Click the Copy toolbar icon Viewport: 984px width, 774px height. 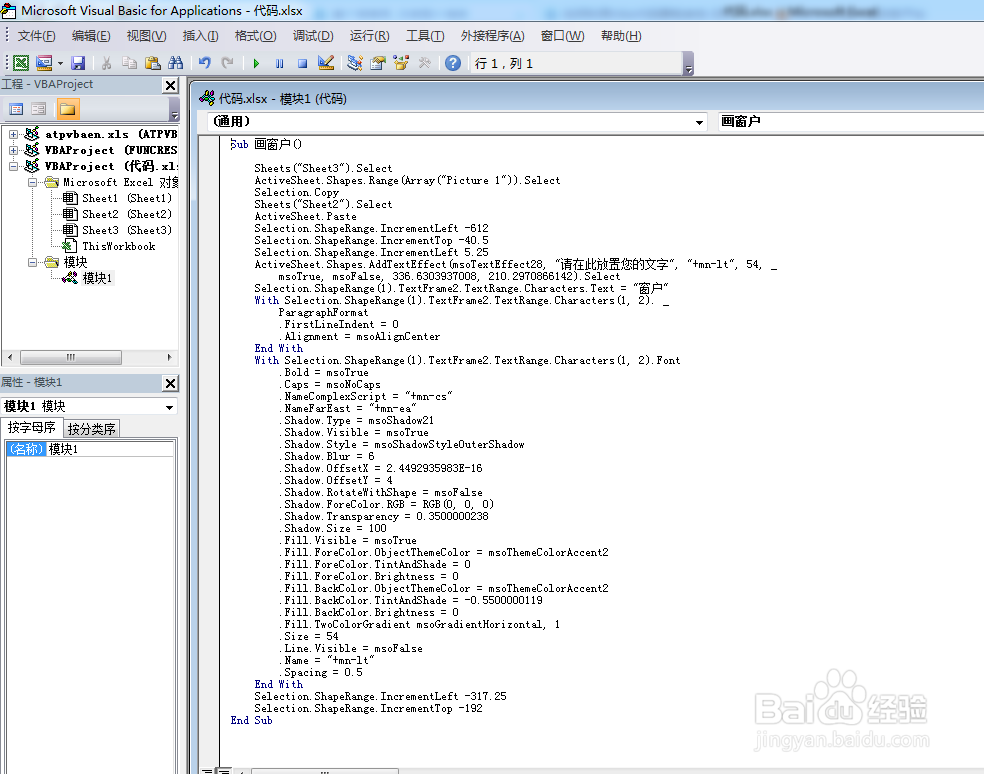[130, 63]
